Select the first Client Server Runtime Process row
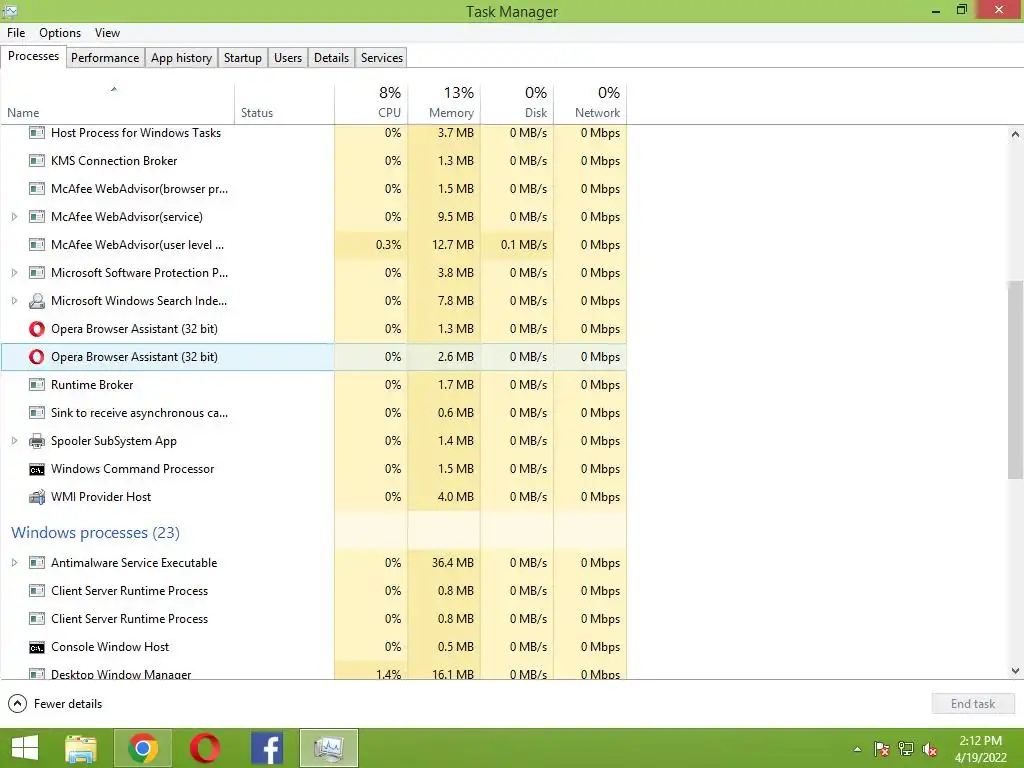Screen dimensions: 1024x768 coord(313,591)
